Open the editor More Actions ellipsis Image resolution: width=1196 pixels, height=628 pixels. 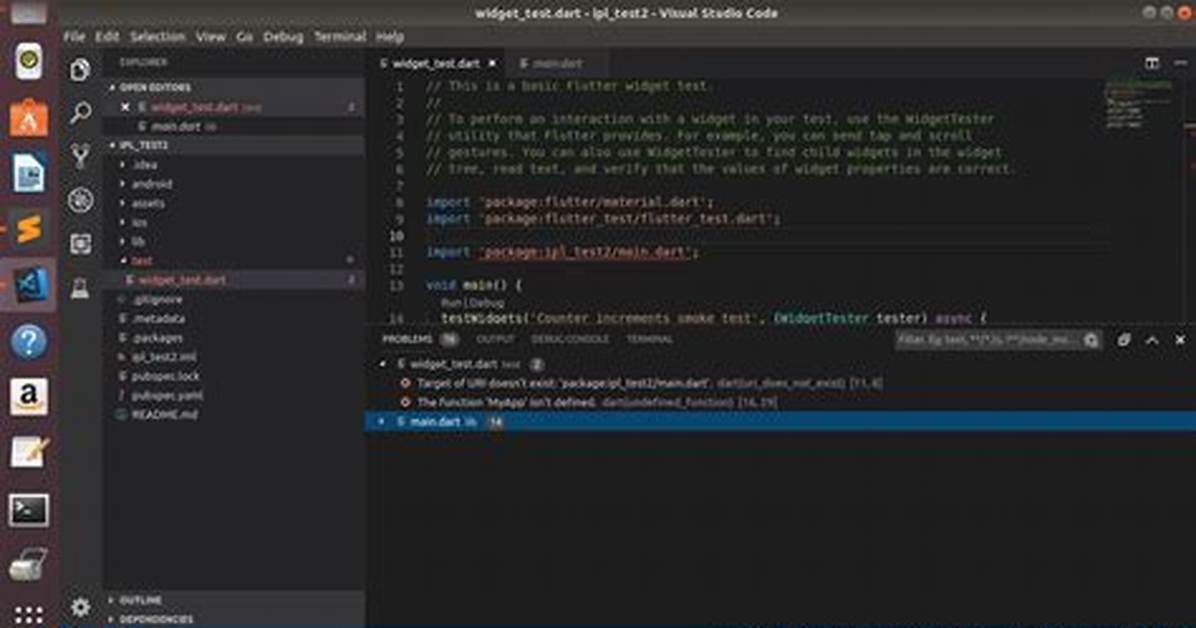tap(1181, 63)
